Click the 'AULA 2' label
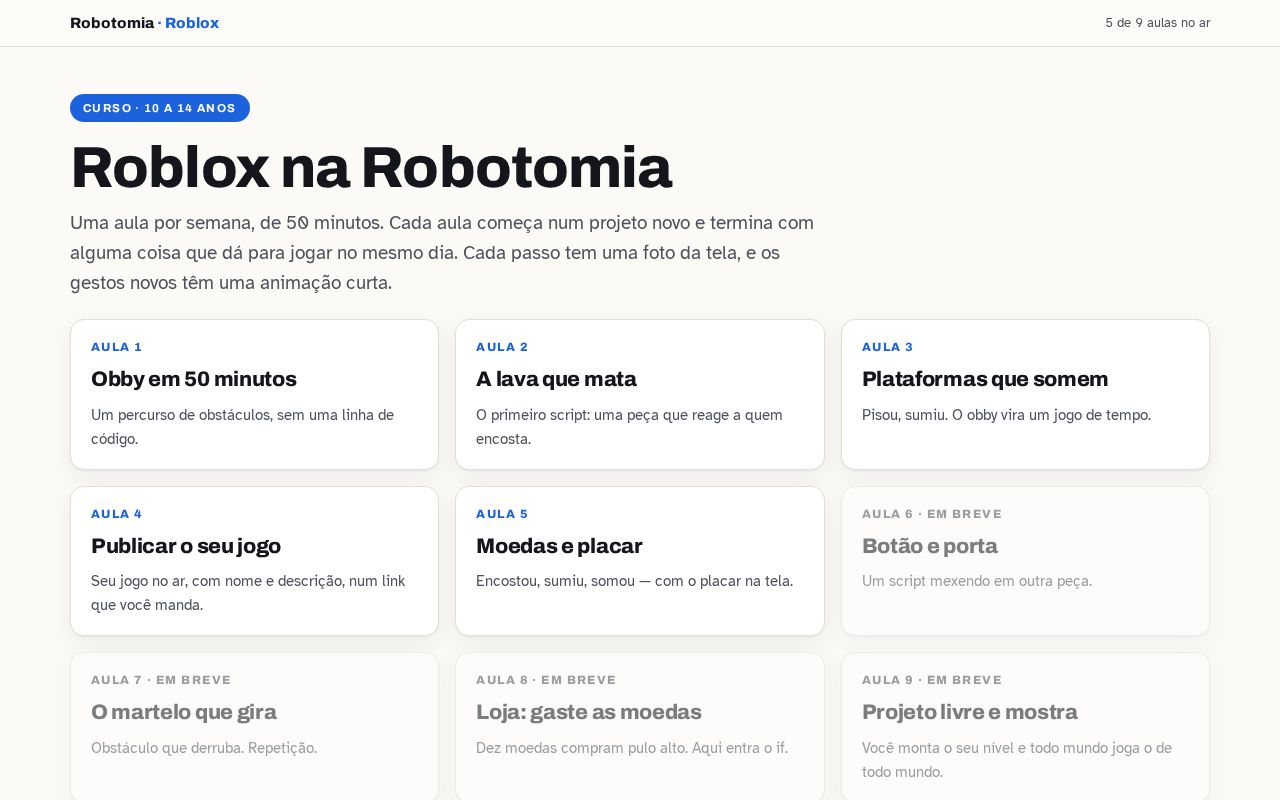The width and height of the screenshot is (1280, 800). click(x=502, y=347)
